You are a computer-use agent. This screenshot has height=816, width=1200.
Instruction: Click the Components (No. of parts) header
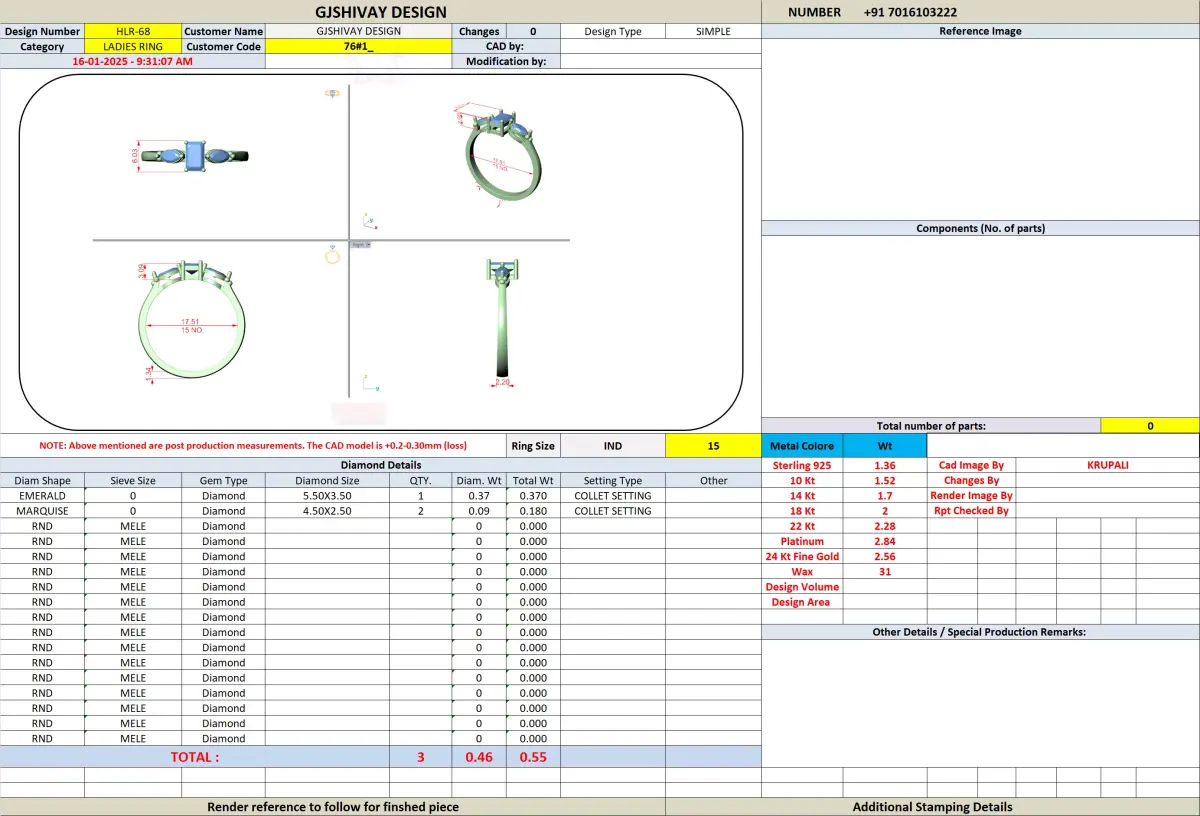pos(980,228)
